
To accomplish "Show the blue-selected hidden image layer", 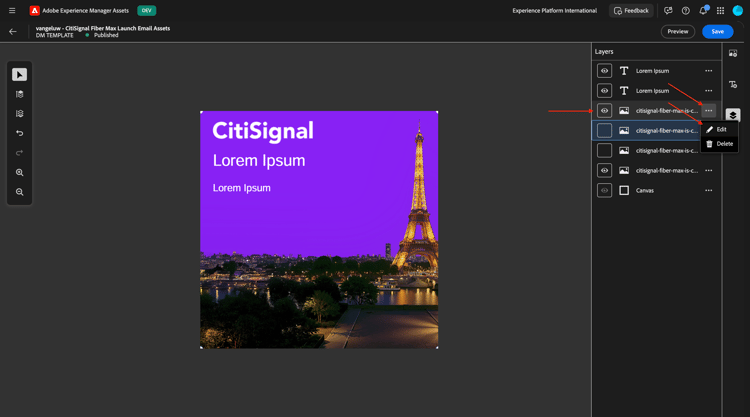I will tap(604, 131).
